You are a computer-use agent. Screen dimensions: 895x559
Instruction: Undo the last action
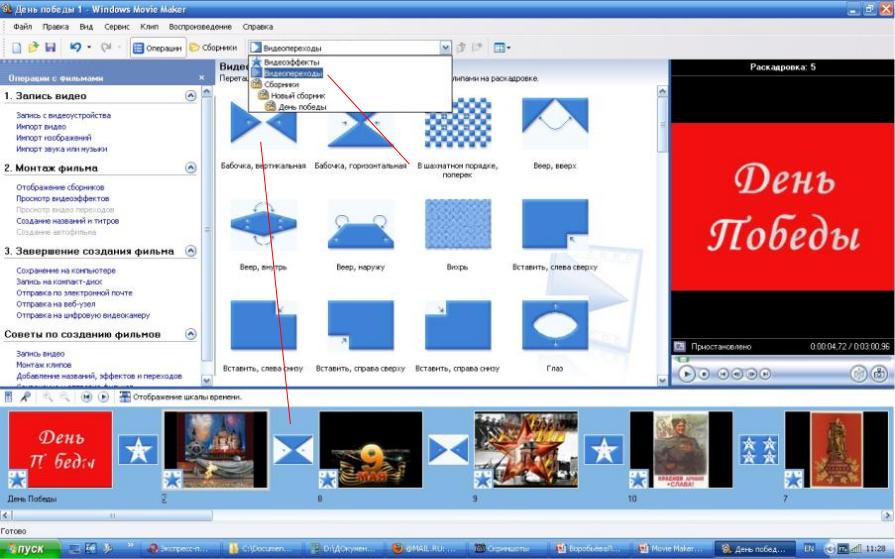(x=75, y=47)
